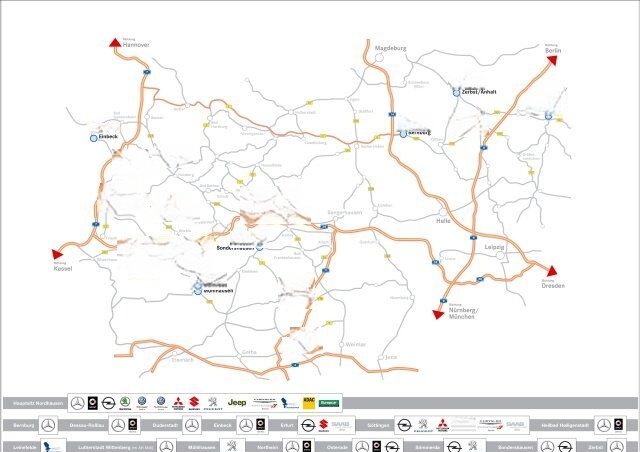
Task: Click the 'Hannover' direction label
Action: click(x=136, y=45)
